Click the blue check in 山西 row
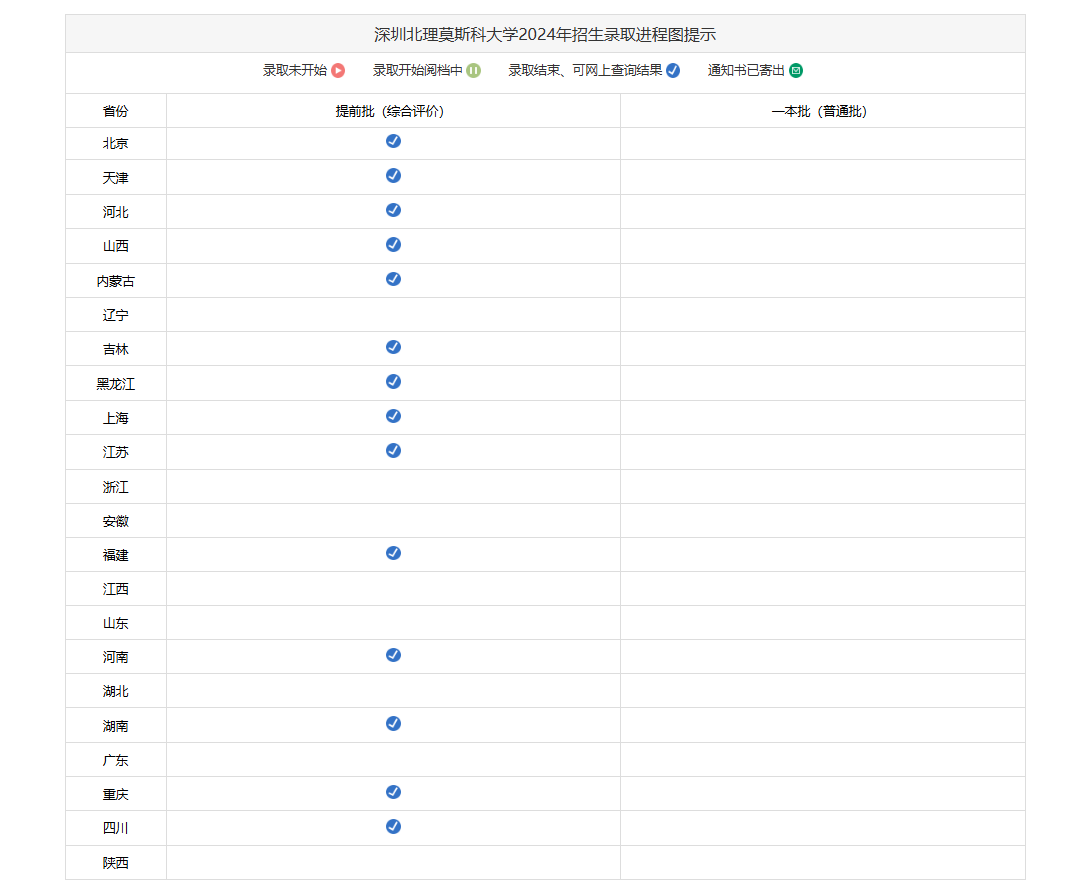The width and height of the screenshot is (1075, 893). coord(394,245)
